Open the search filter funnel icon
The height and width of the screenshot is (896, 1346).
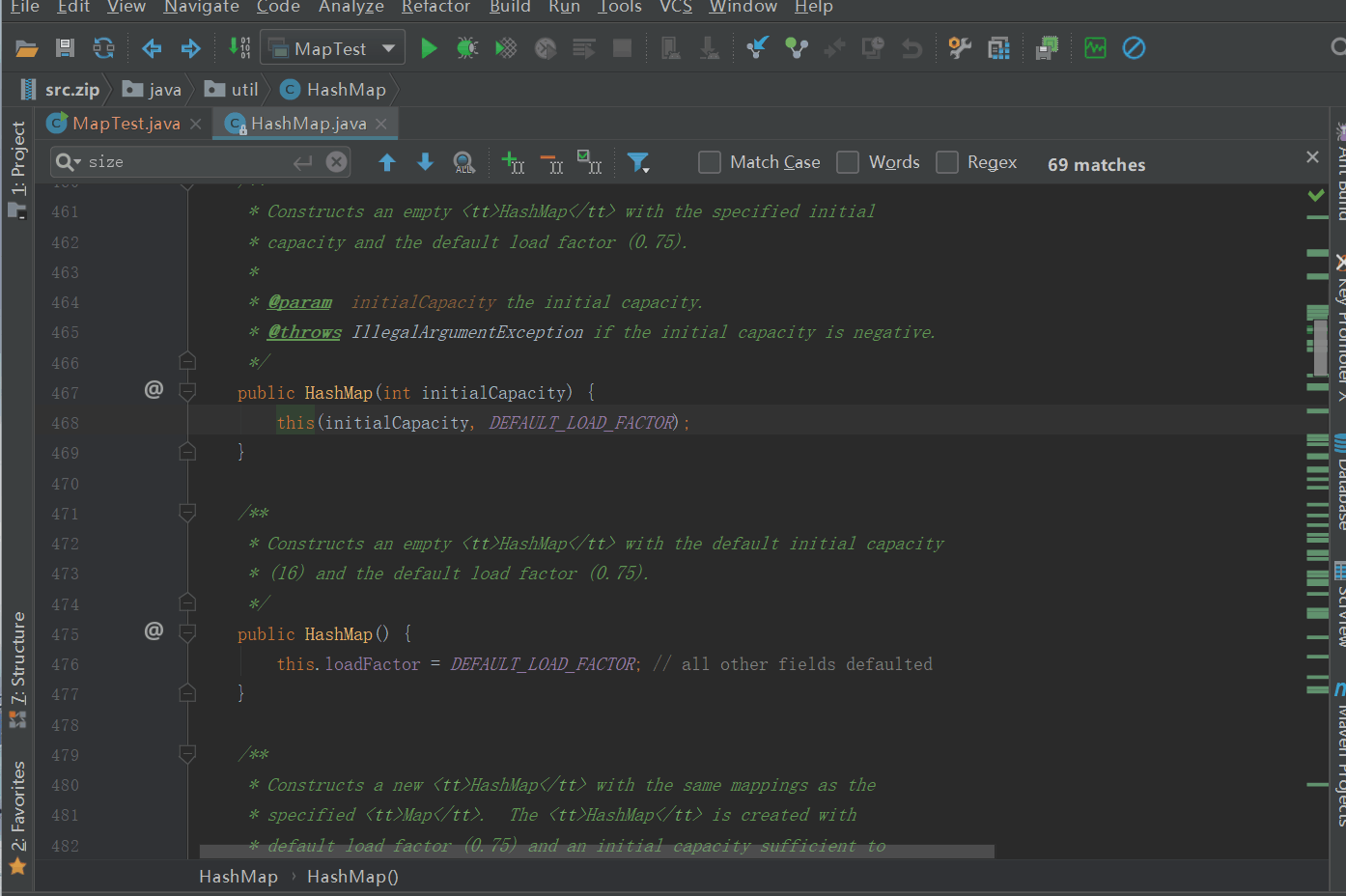click(638, 162)
